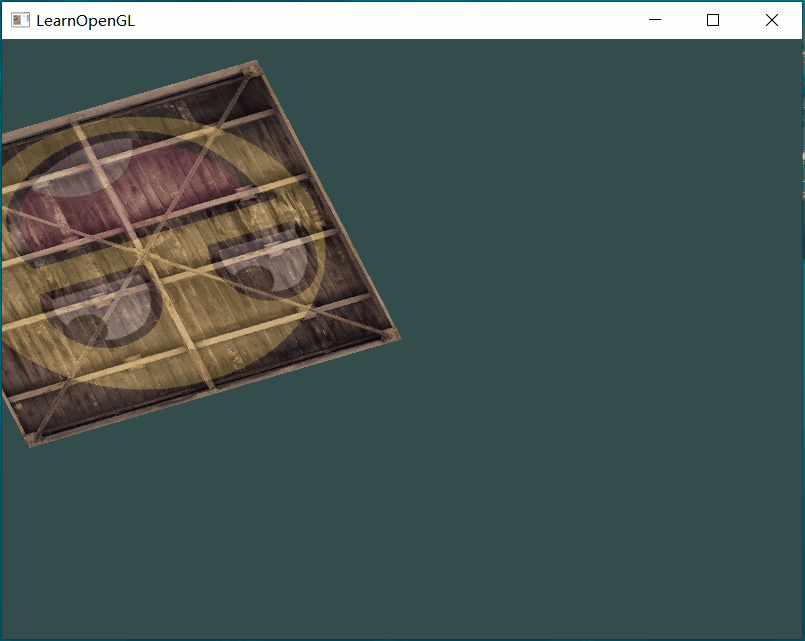Click where the crate's diagonal braces cross
Image resolution: width=805 pixels, height=641 pixels.
(147, 256)
